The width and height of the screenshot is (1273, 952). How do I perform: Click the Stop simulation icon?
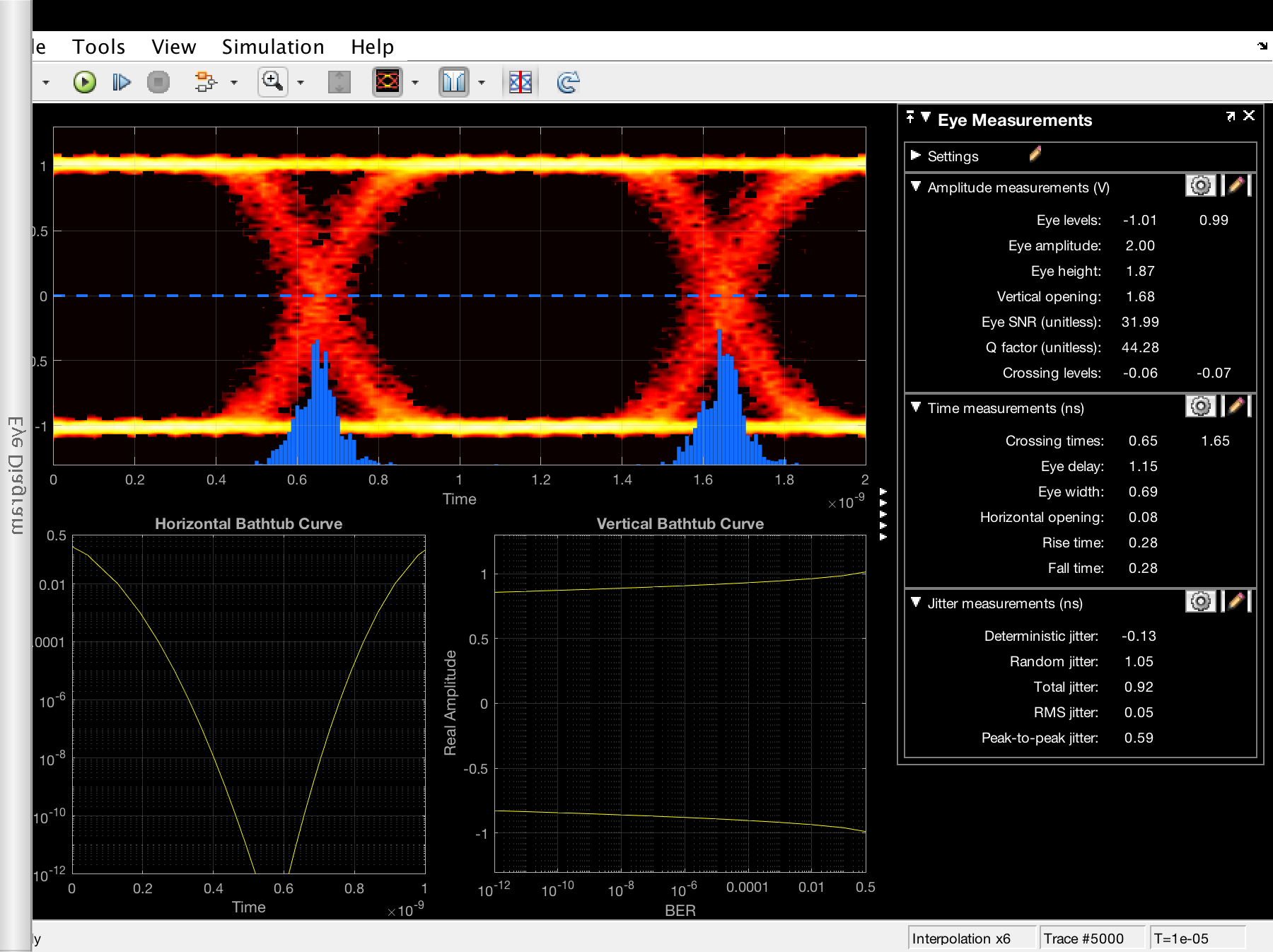pos(158,82)
